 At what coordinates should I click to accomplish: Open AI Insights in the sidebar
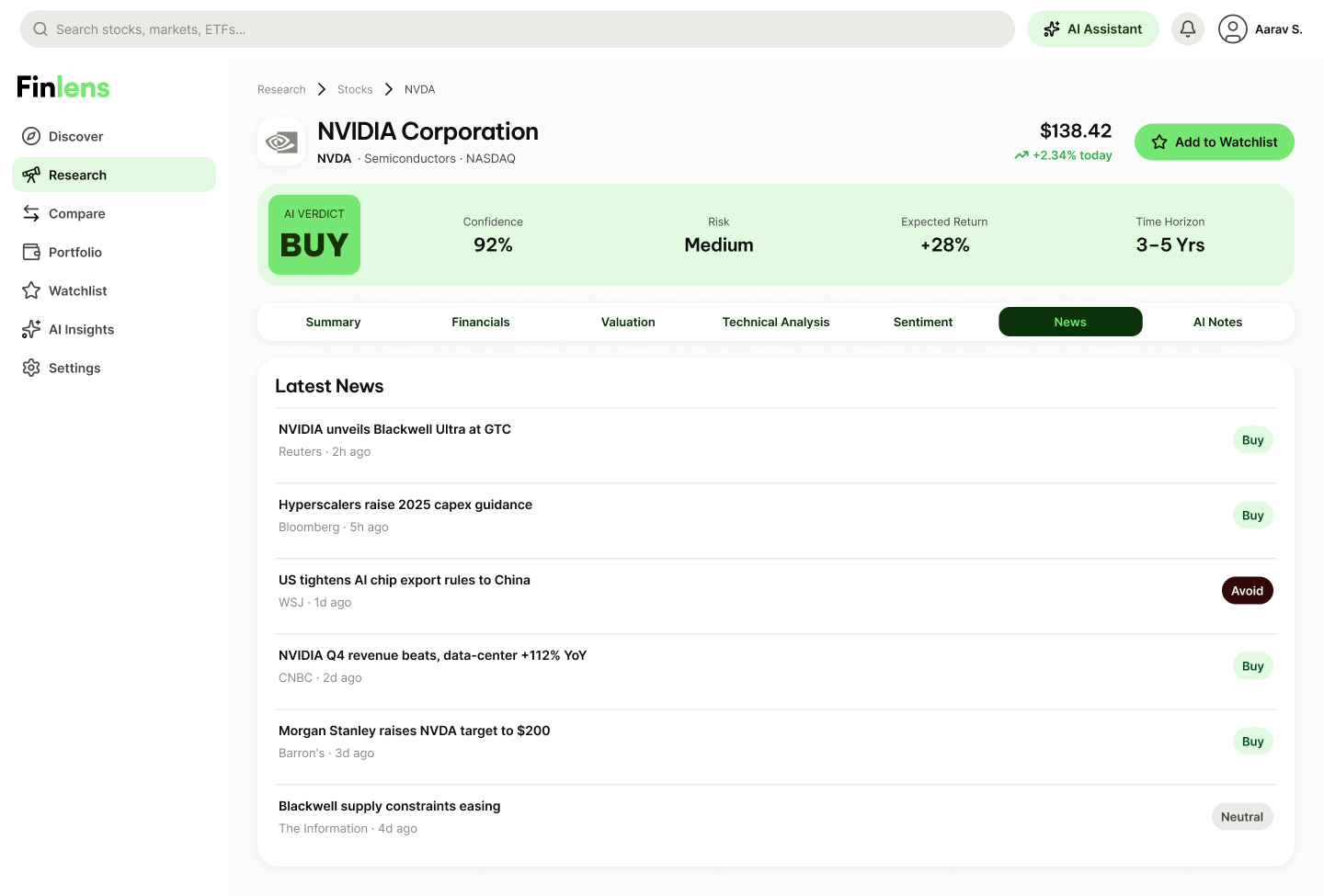coord(114,329)
